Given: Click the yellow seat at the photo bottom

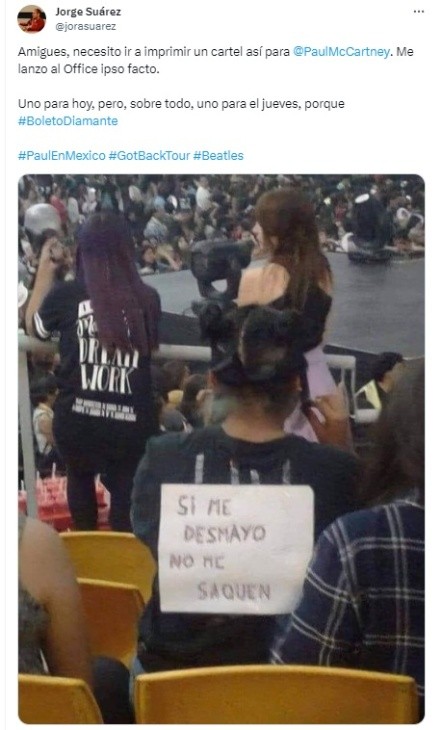Looking at the screenshot, I should 276,694.
